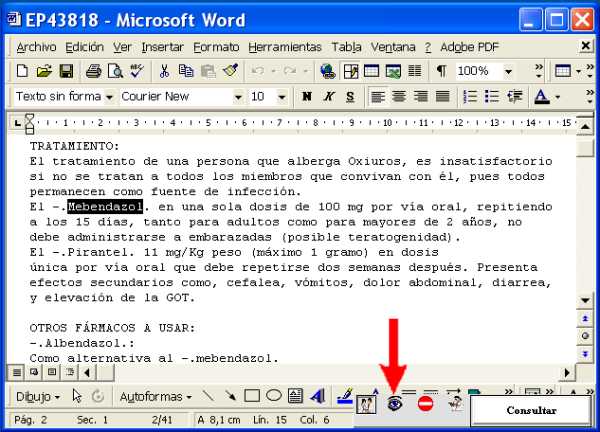Open the Herramientas menu
The width and height of the screenshot is (600, 432).
tap(285, 47)
